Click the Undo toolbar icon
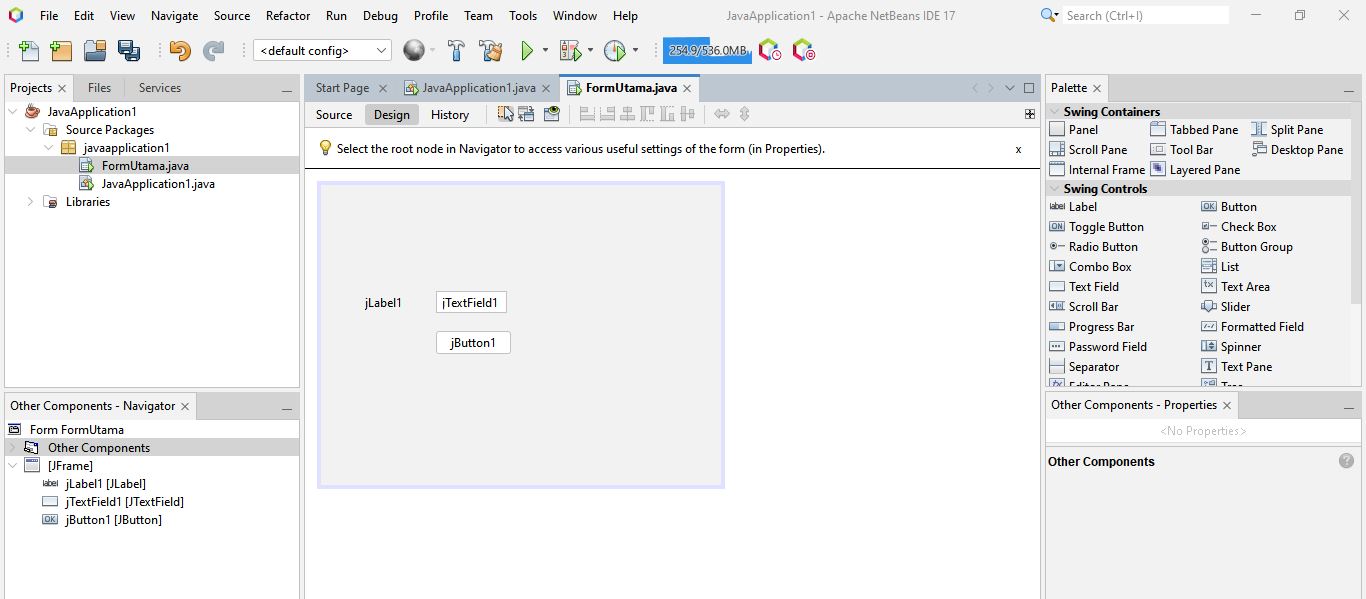 click(180, 51)
